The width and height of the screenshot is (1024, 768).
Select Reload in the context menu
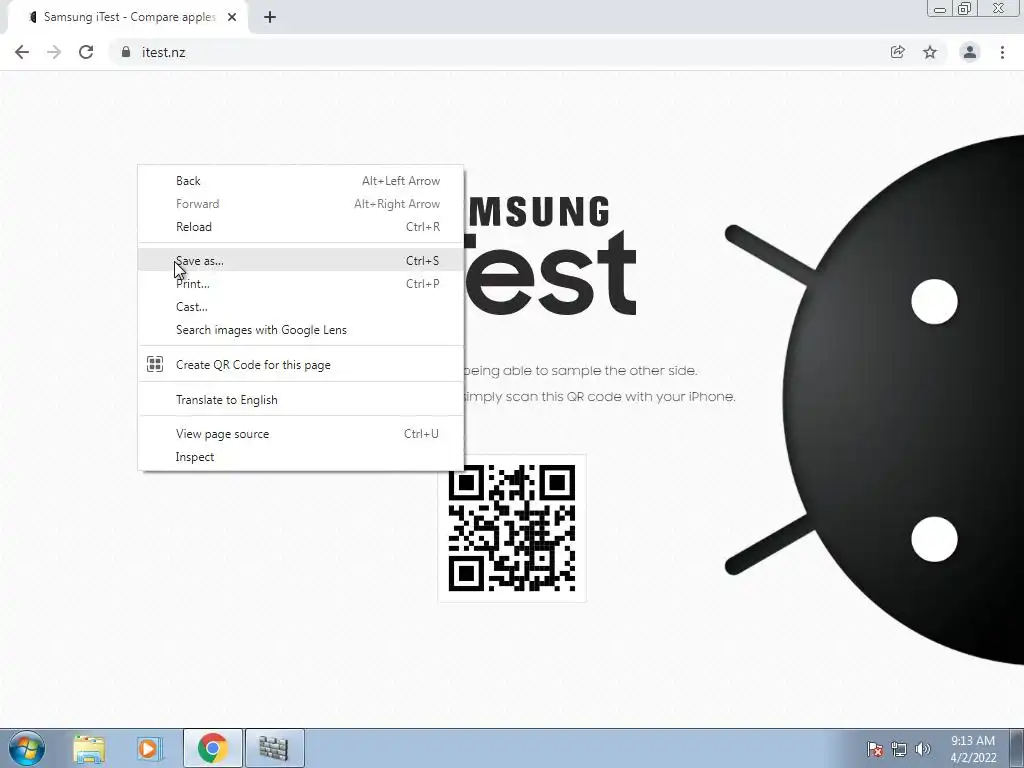[301, 227]
